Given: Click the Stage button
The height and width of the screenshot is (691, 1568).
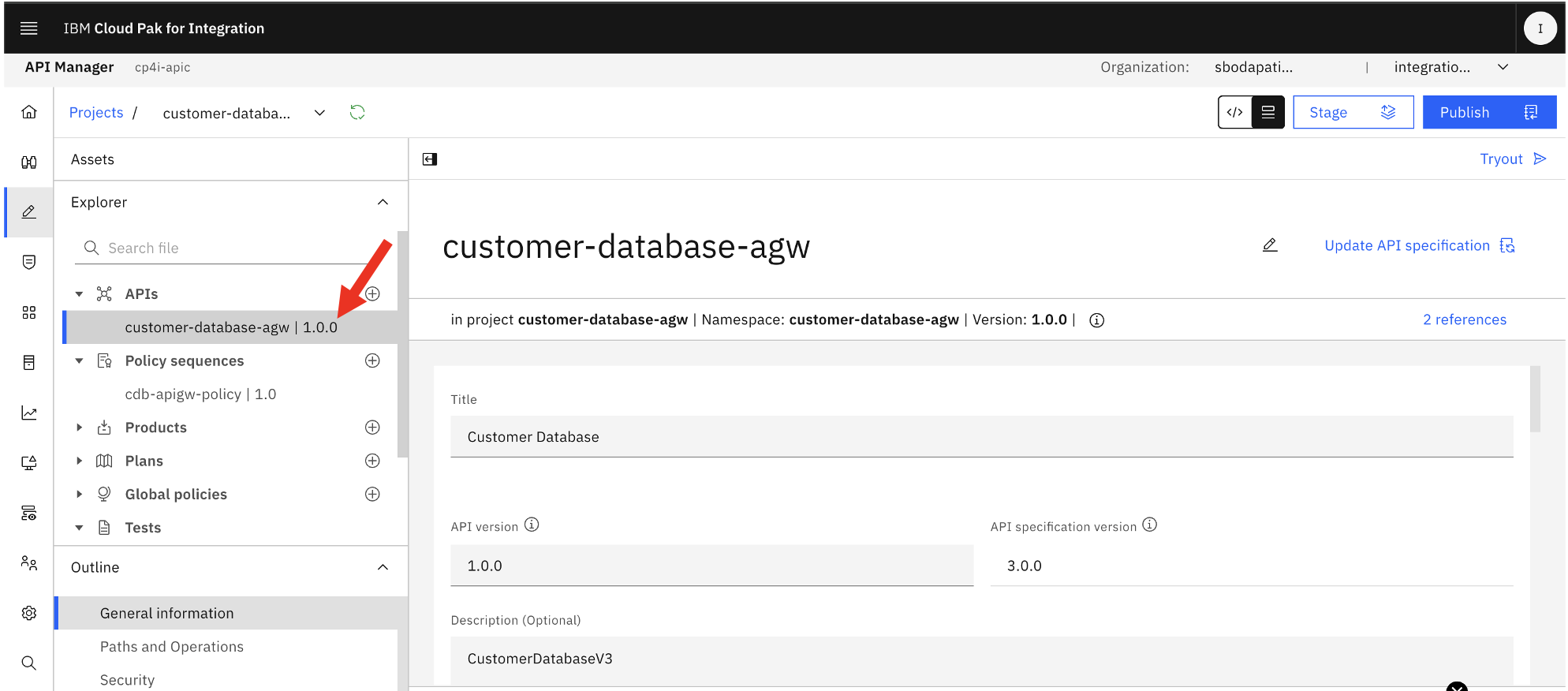Looking at the screenshot, I should tap(1353, 112).
